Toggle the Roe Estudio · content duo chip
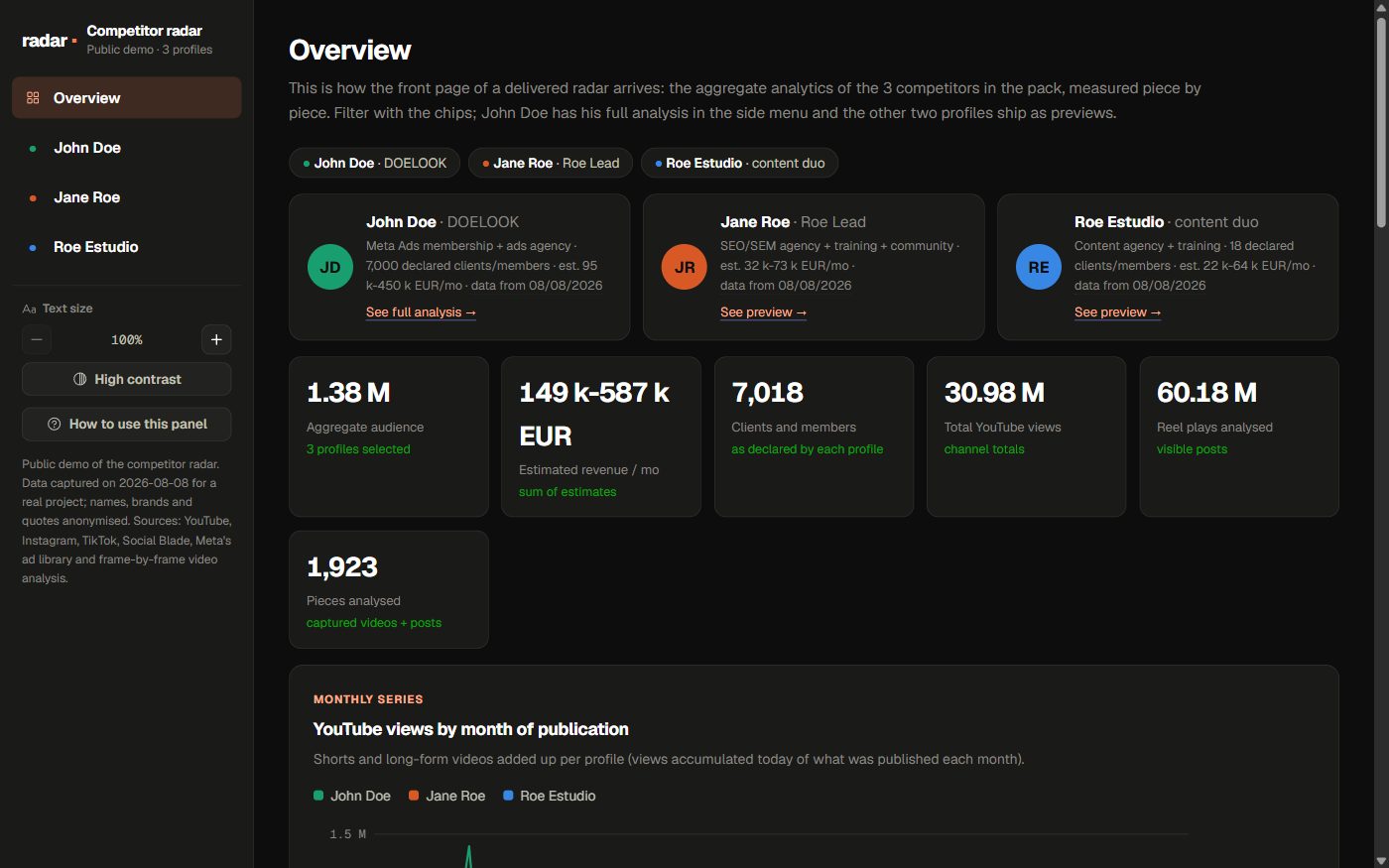Viewport: 1389px width, 868px height. (x=739, y=163)
